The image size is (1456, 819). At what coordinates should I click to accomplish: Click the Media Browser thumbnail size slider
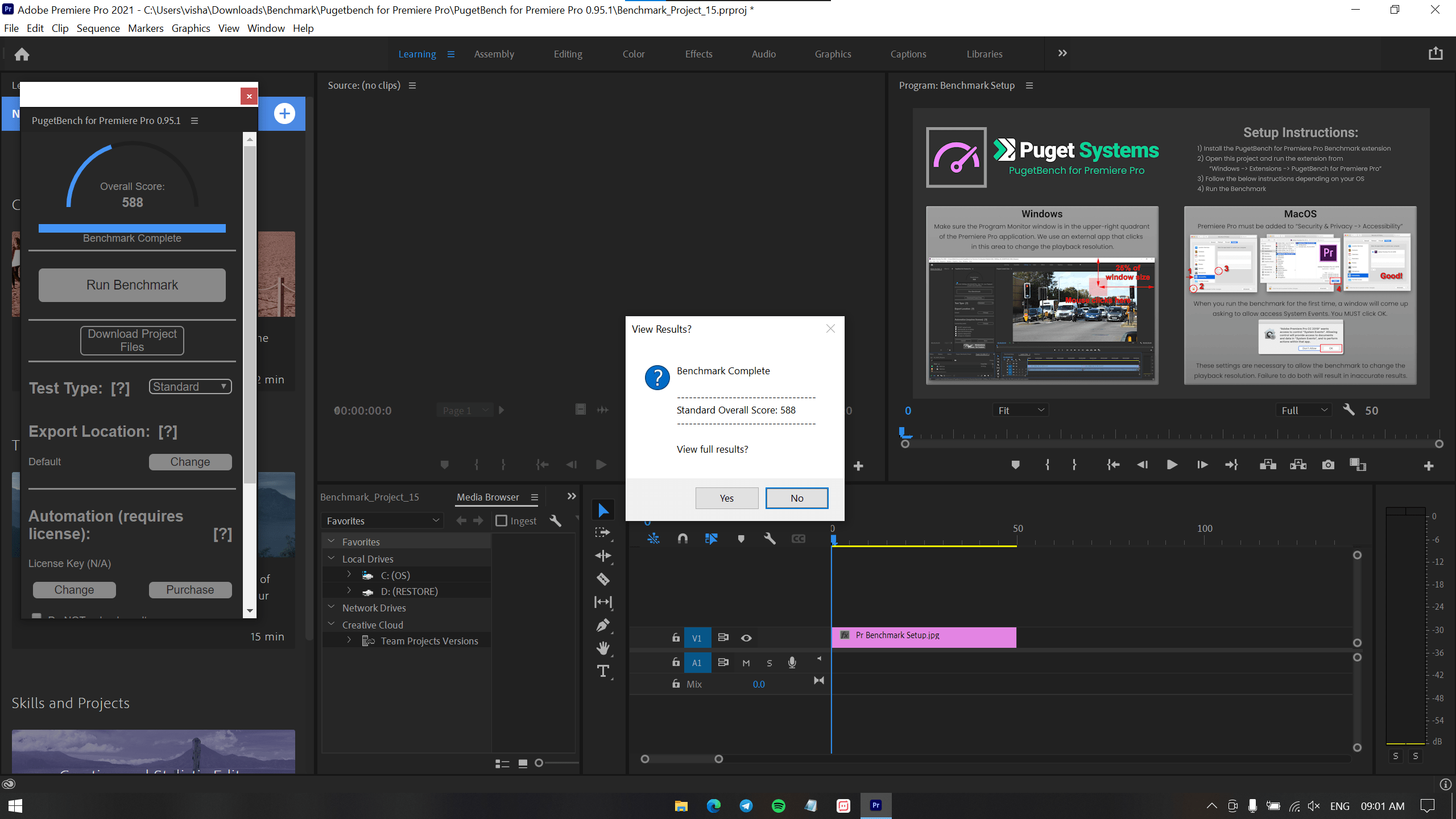[x=540, y=763]
